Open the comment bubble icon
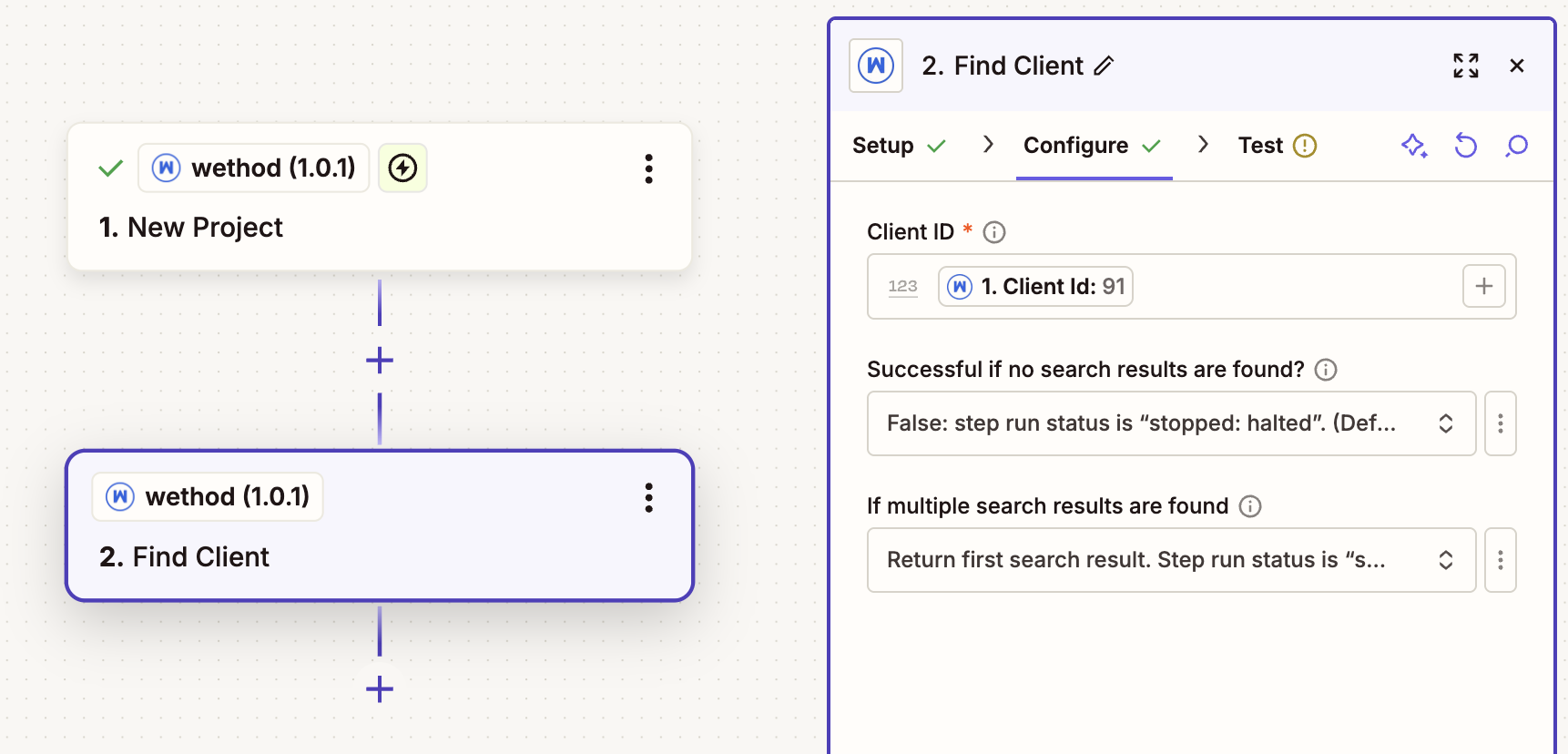 tap(1516, 146)
